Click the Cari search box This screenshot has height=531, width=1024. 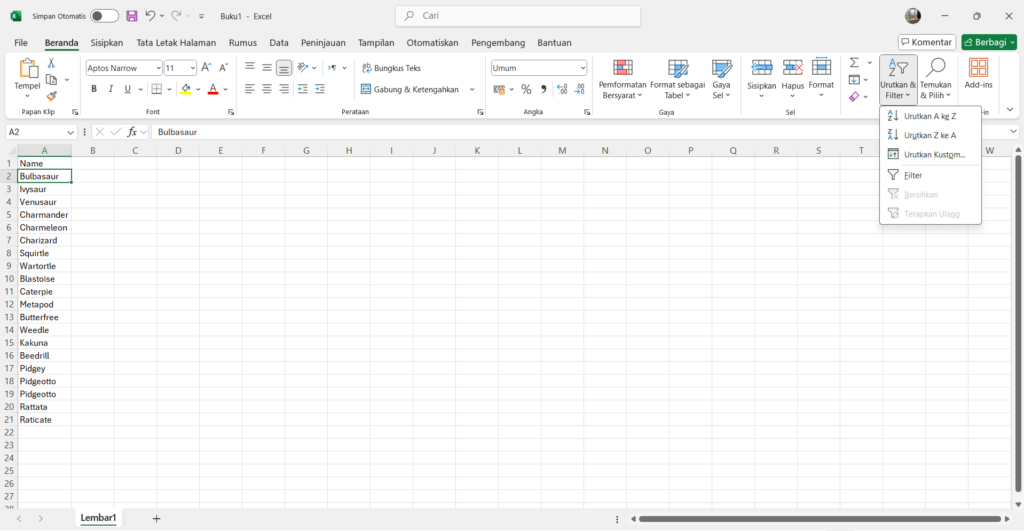(x=518, y=16)
